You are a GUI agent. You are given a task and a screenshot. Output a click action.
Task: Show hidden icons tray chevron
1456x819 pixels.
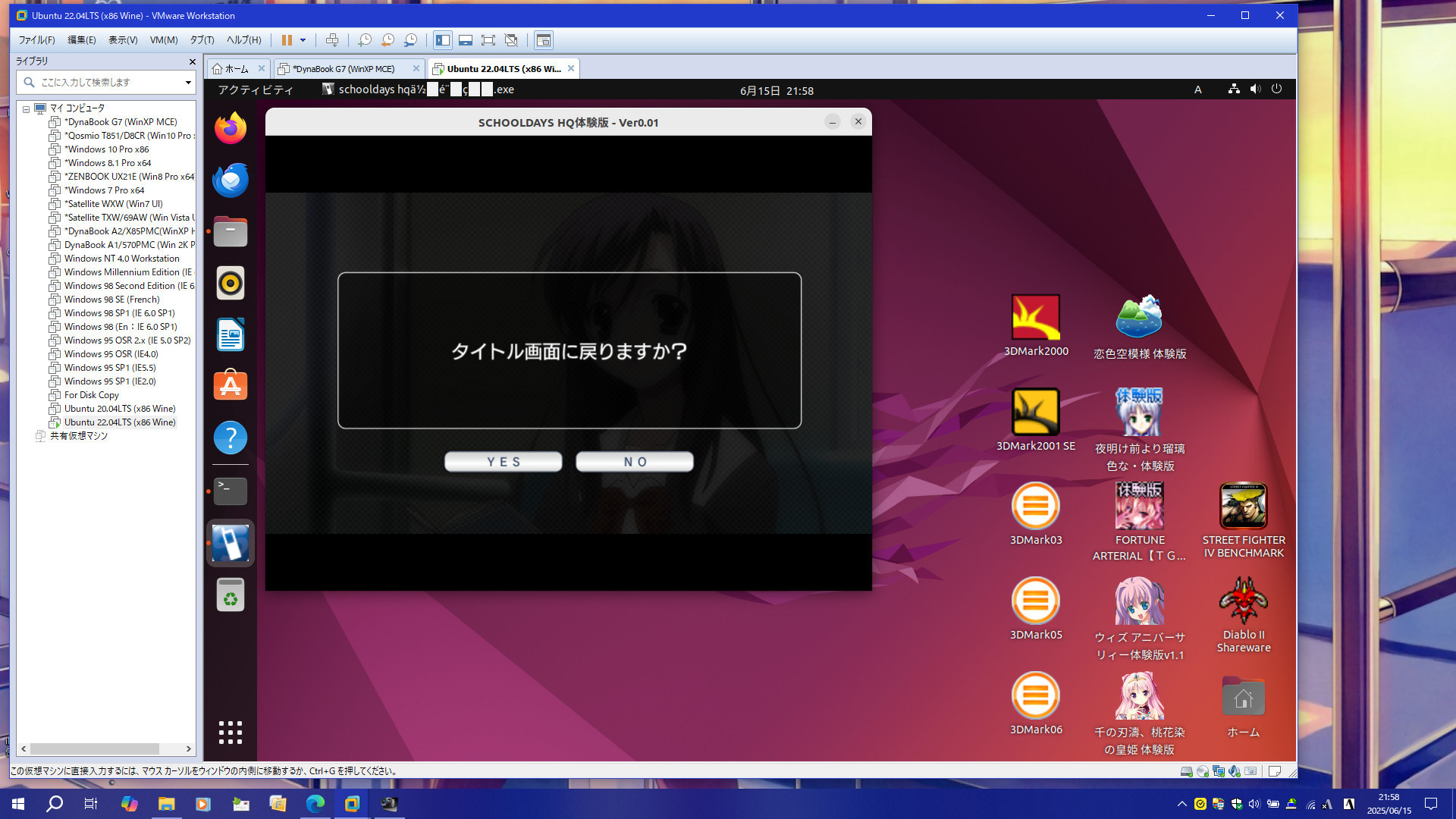(x=1181, y=804)
